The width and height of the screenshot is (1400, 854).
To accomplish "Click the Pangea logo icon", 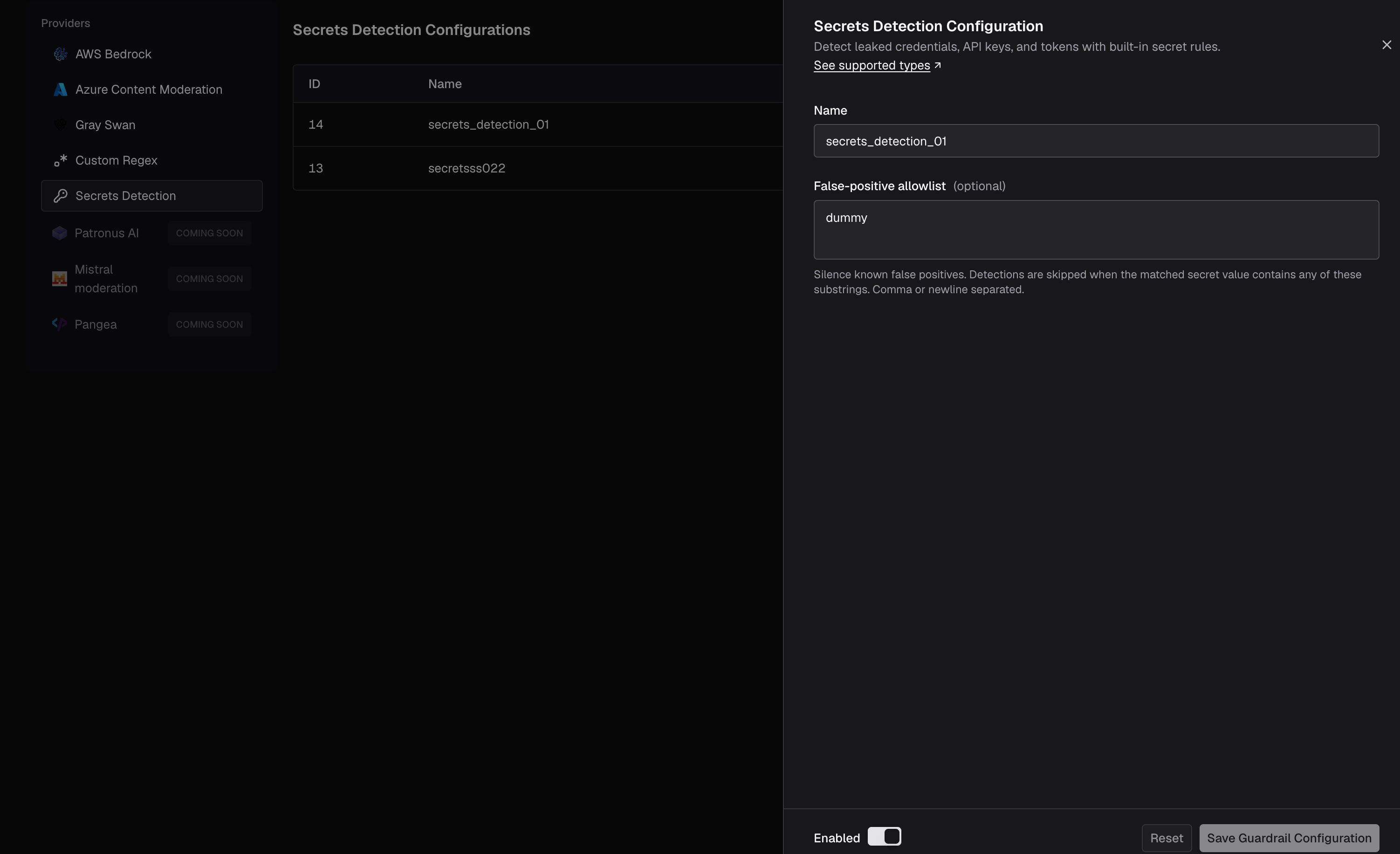I will point(60,324).
